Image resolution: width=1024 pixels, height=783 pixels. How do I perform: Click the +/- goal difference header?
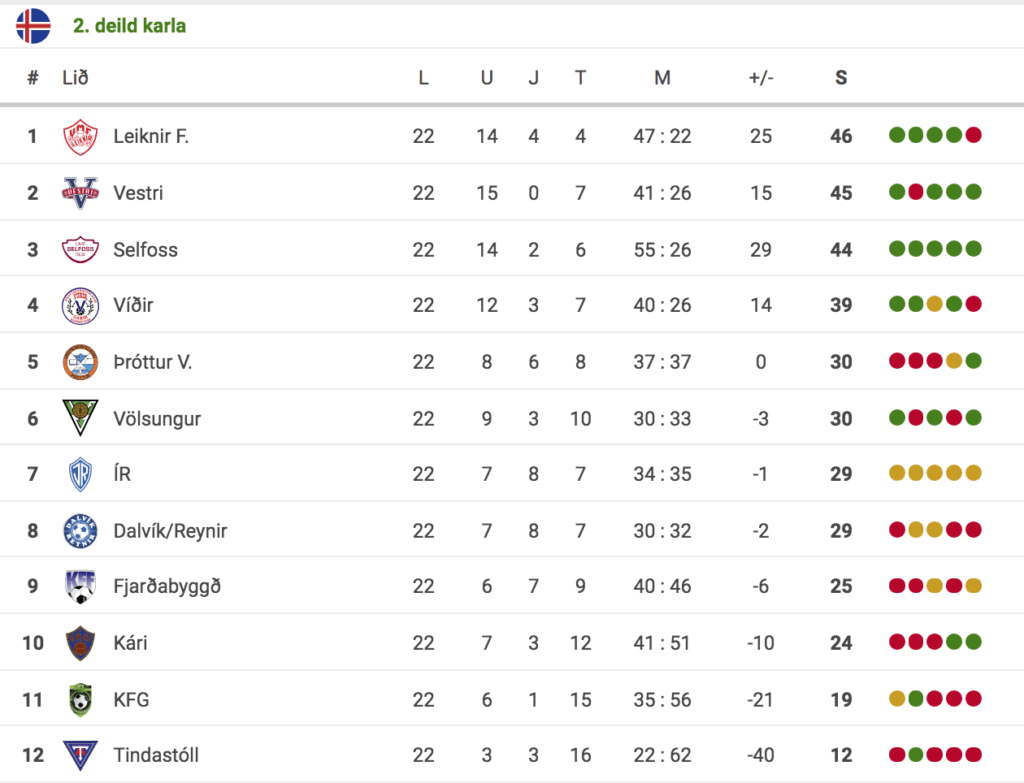pos(761,78)
